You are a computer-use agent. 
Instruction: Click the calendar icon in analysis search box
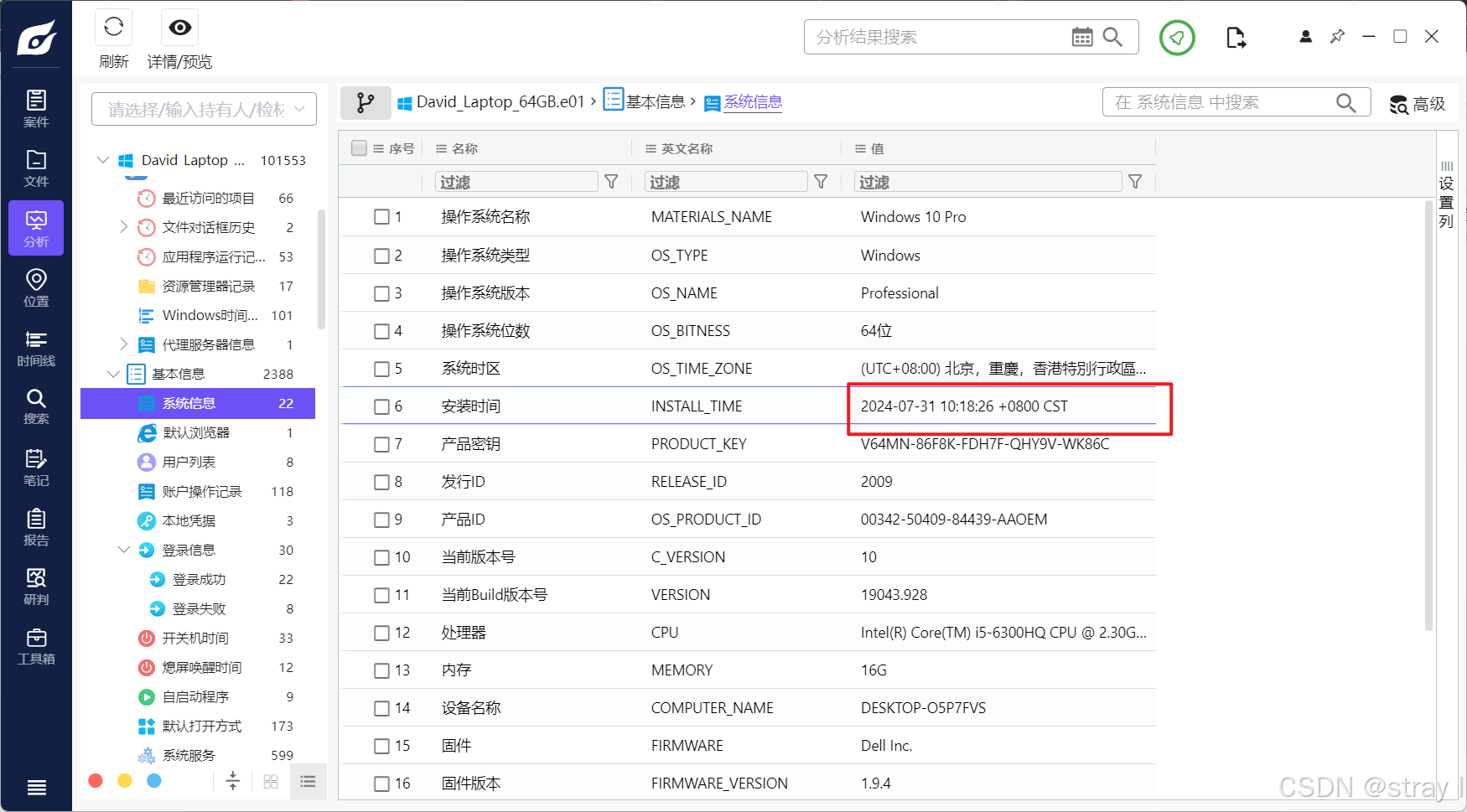click(x=1082, y=37)
